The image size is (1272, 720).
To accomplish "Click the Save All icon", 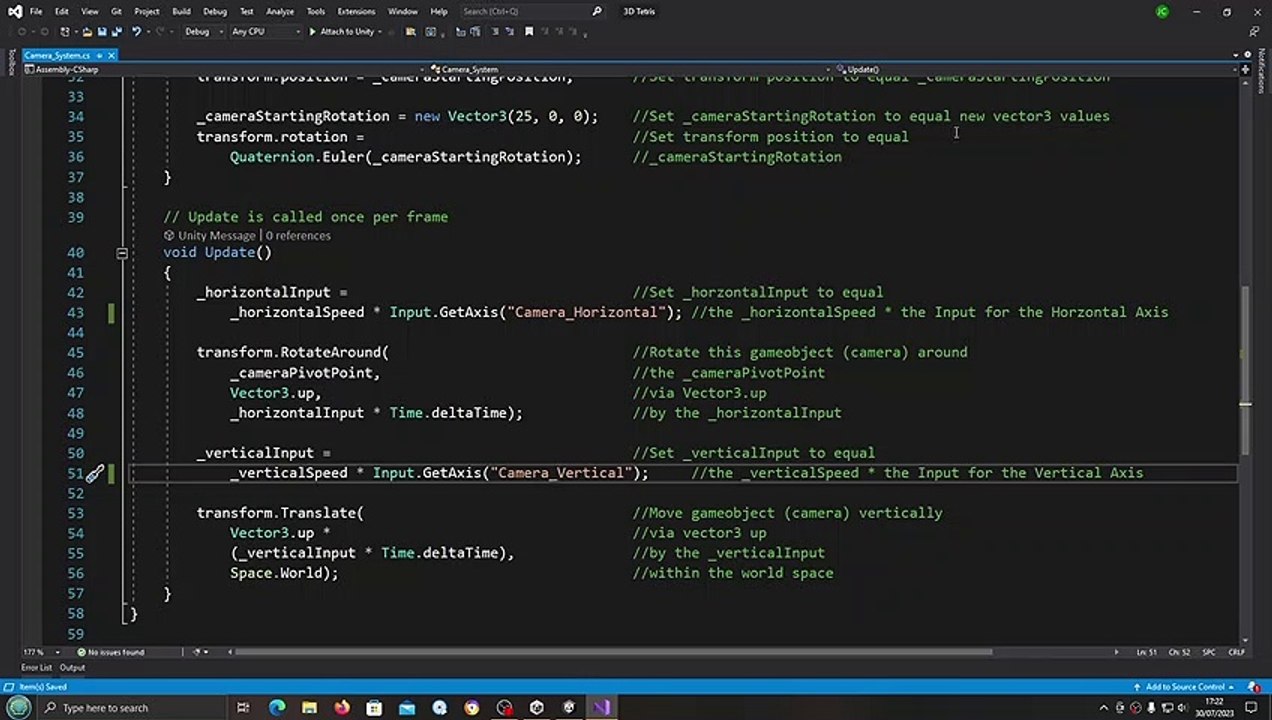I will pyautogui.click(x=116, y=32).
